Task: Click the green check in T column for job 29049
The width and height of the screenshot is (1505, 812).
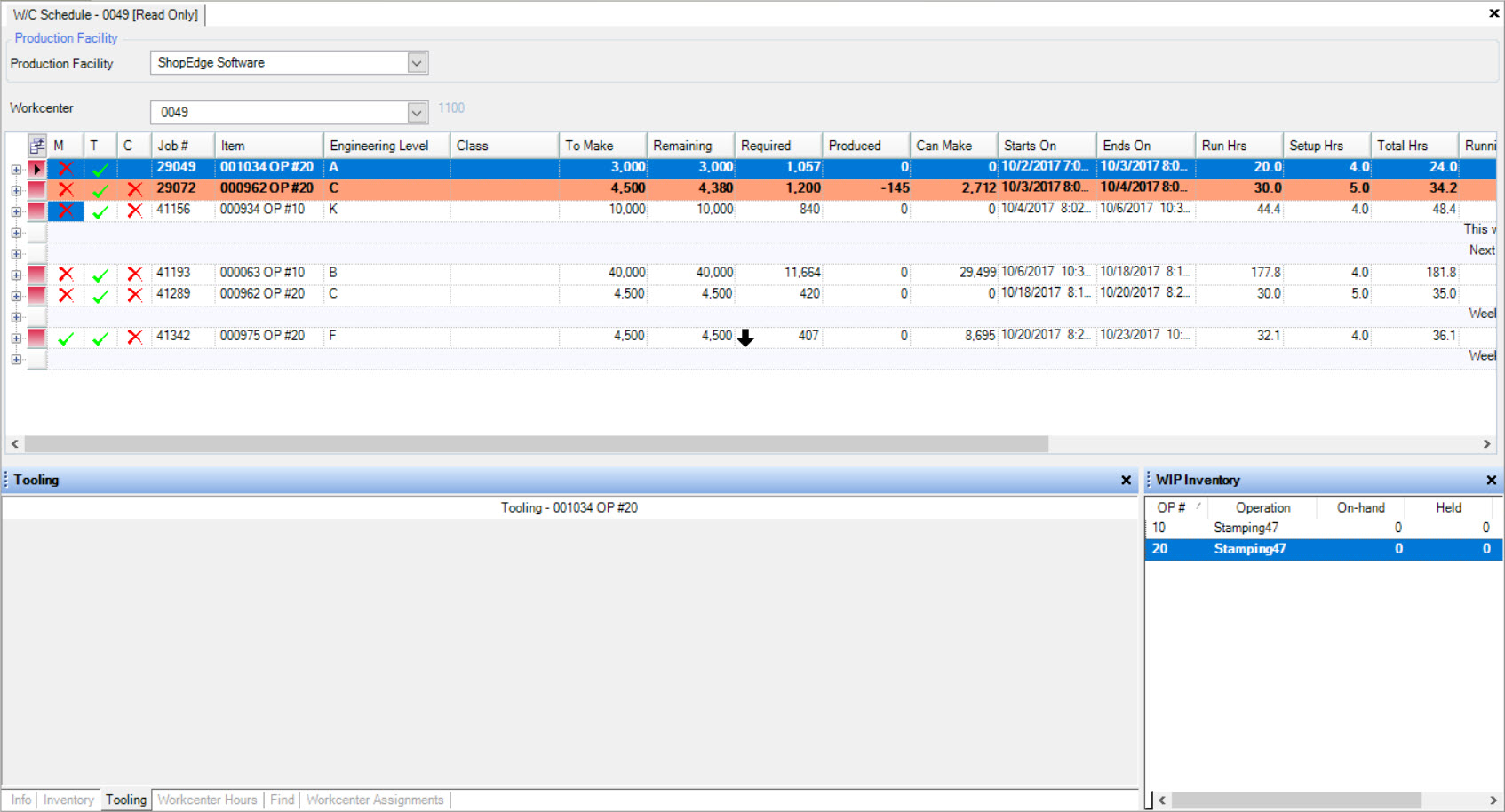Action: (100, 169)
